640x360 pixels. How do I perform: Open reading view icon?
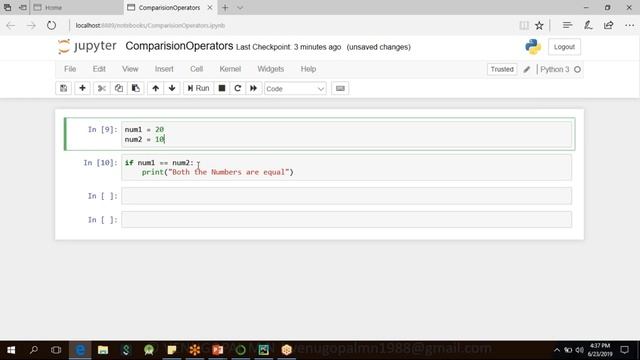[x=524, y=25]
